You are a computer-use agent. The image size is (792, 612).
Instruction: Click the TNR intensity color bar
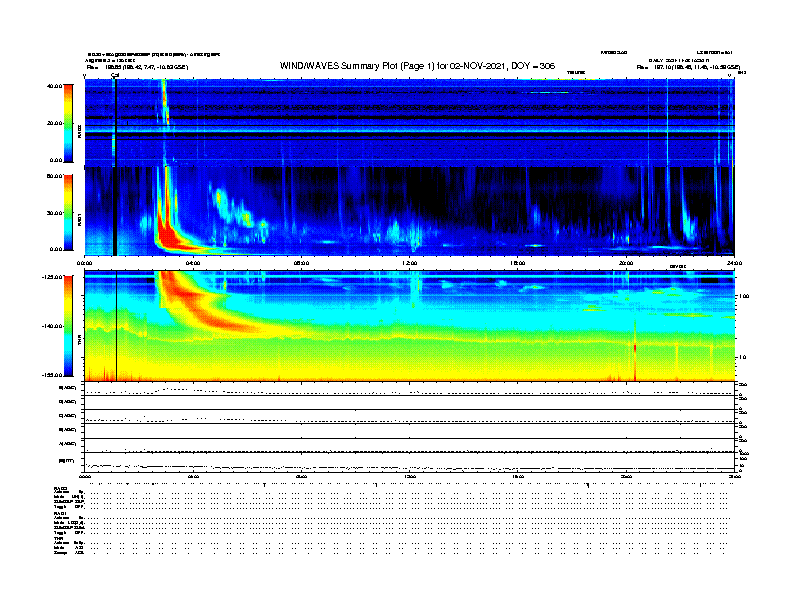68,326
